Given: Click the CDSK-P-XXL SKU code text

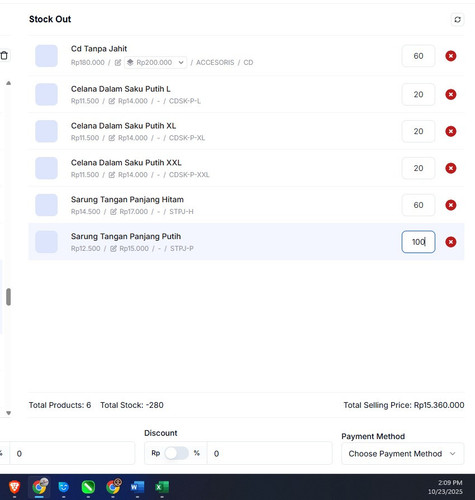Looking at the screenshot, I should coord(189,175).
